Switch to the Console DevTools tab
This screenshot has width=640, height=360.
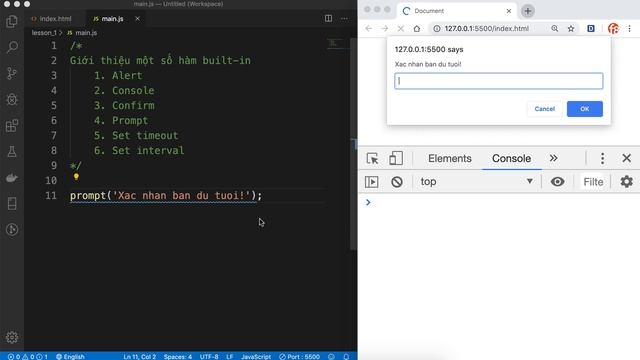[x=511, y=158]
